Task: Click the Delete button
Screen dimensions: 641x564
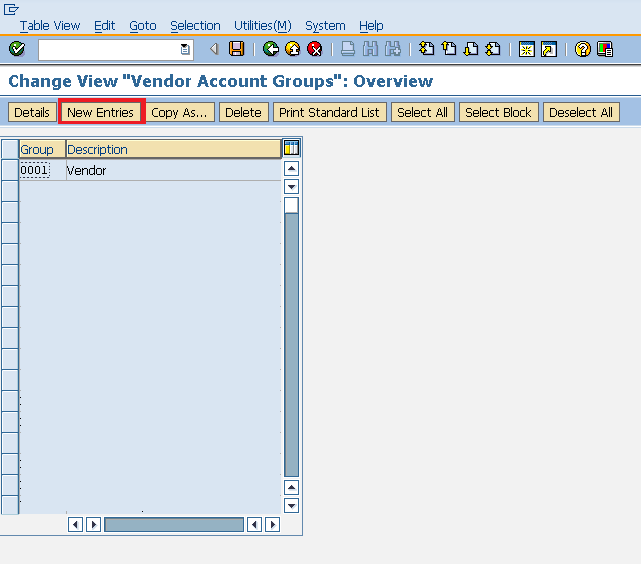Action: click(243, 112)
